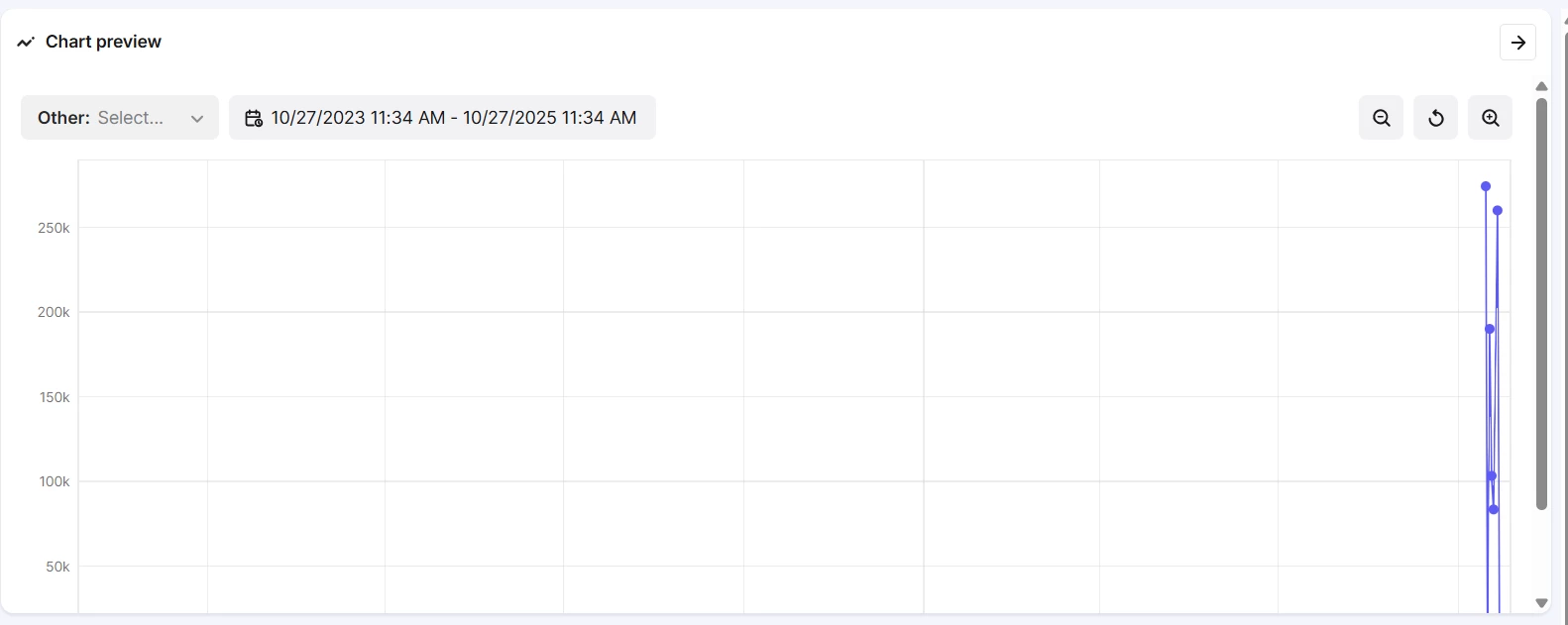1568x625 pixels.
Task: Reset chart zoom with circular arrow icon
Action: coord(1435,118)
